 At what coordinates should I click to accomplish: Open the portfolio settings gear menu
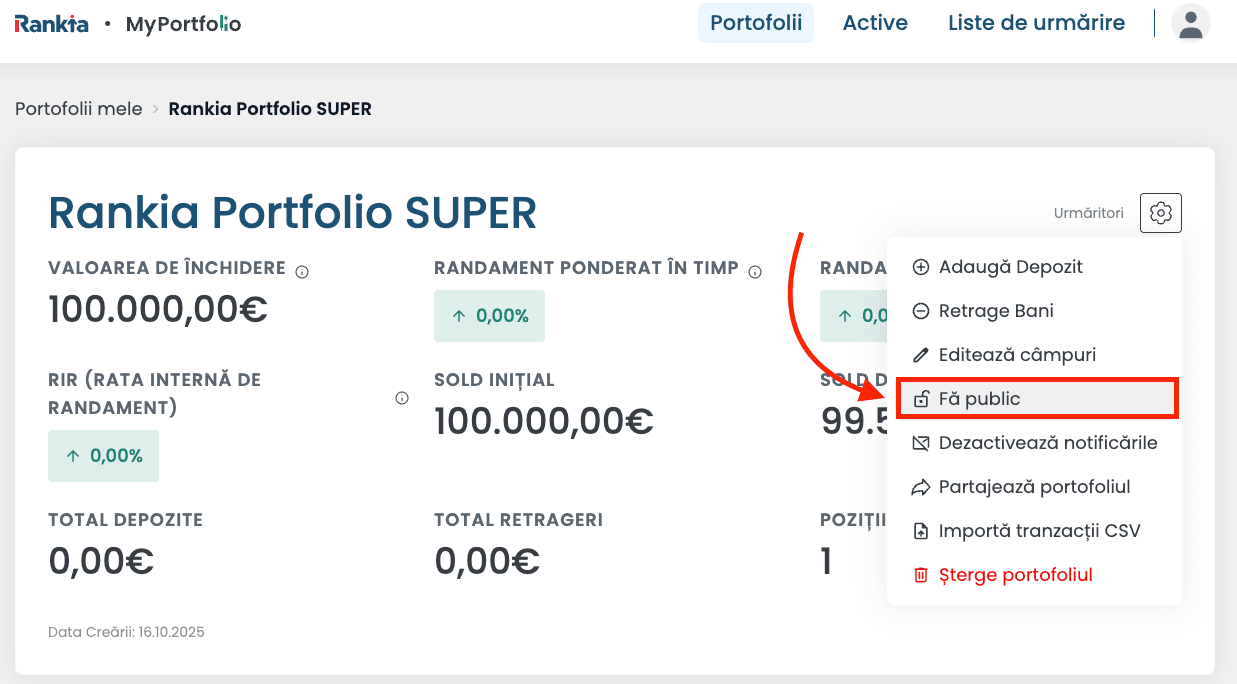coord(1160,213)
